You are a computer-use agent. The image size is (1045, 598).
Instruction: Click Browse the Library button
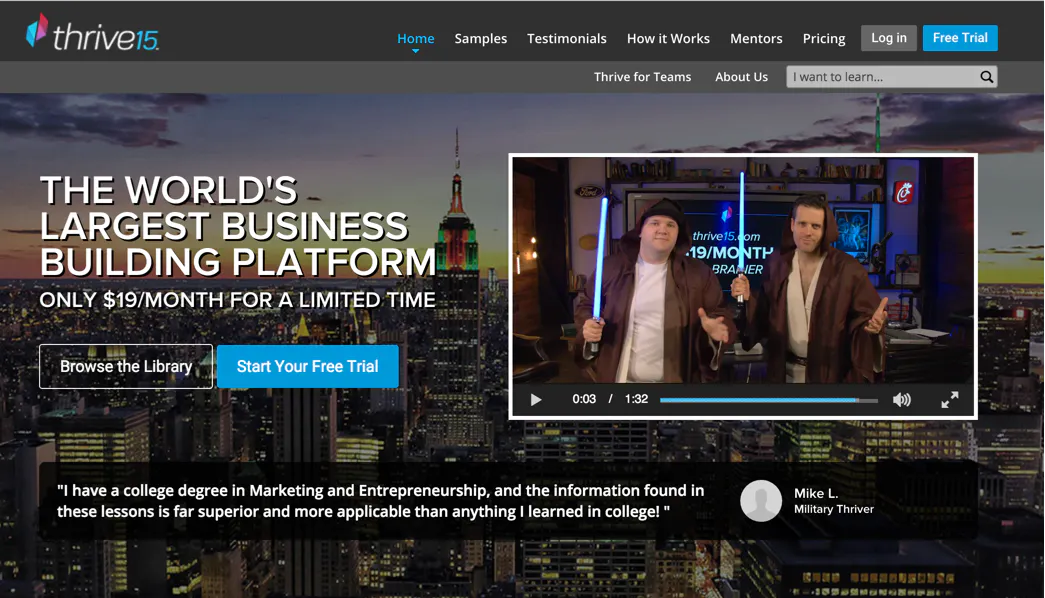pos(126,366)
